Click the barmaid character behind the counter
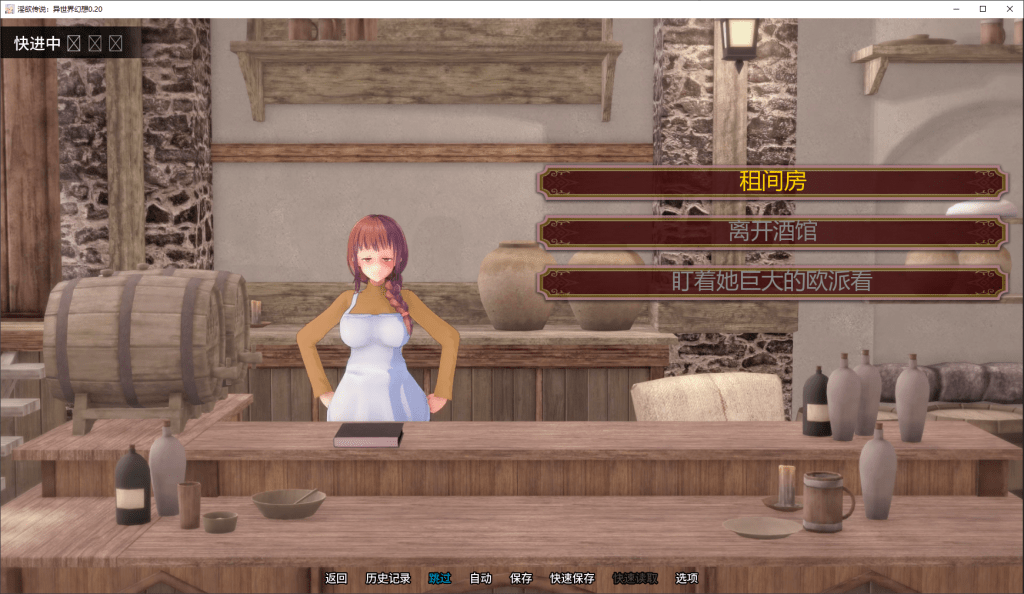Screen dimensions: 1024x594 [378, 319]
